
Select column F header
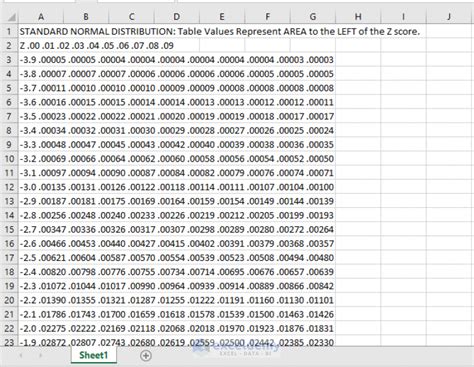[x=267, y=16]
